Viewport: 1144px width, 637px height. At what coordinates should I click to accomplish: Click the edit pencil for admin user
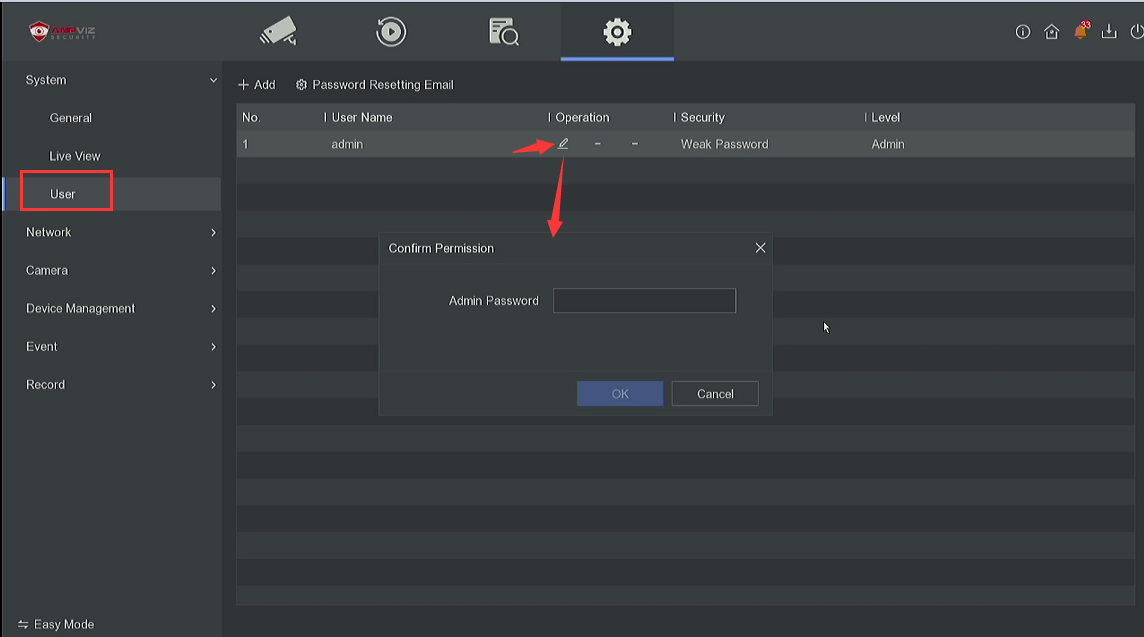coord(563,144)
